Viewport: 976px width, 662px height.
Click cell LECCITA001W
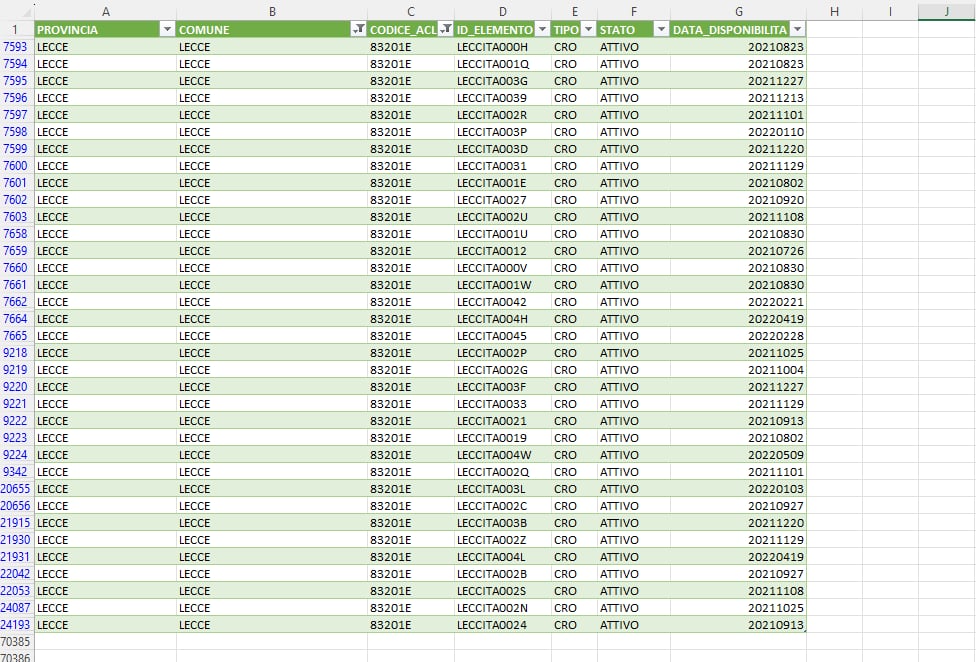[x=503, y=285]
